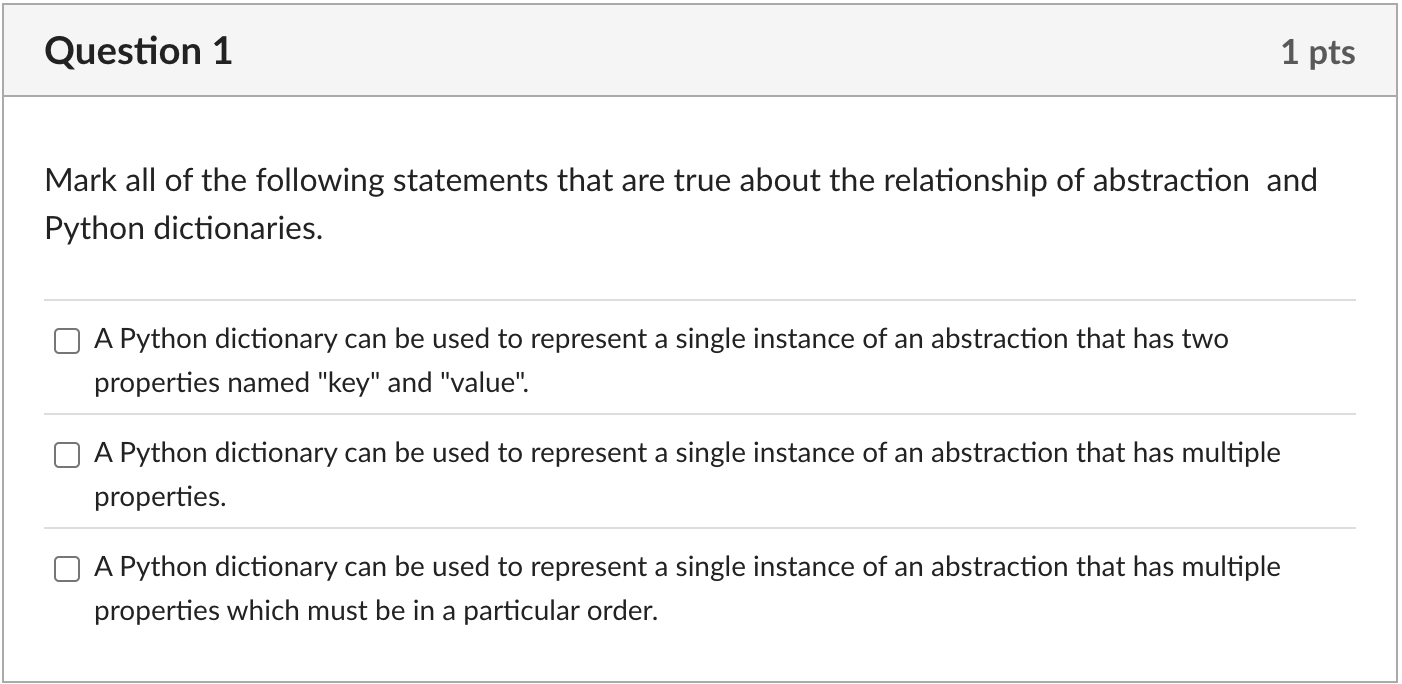Click the third answer row
This screenshot has width=1402, height=684.
point(686,588)
